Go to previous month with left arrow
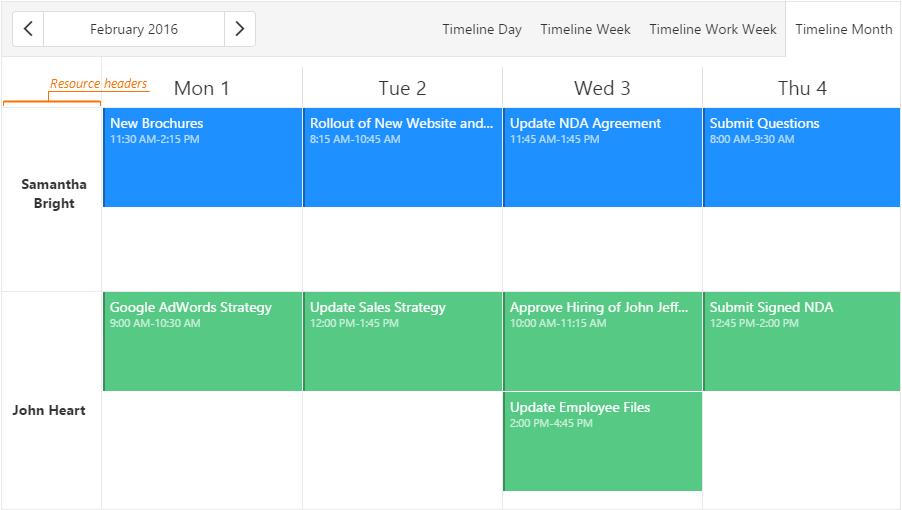Screen dimensions: 902x510 coord(28,29)
